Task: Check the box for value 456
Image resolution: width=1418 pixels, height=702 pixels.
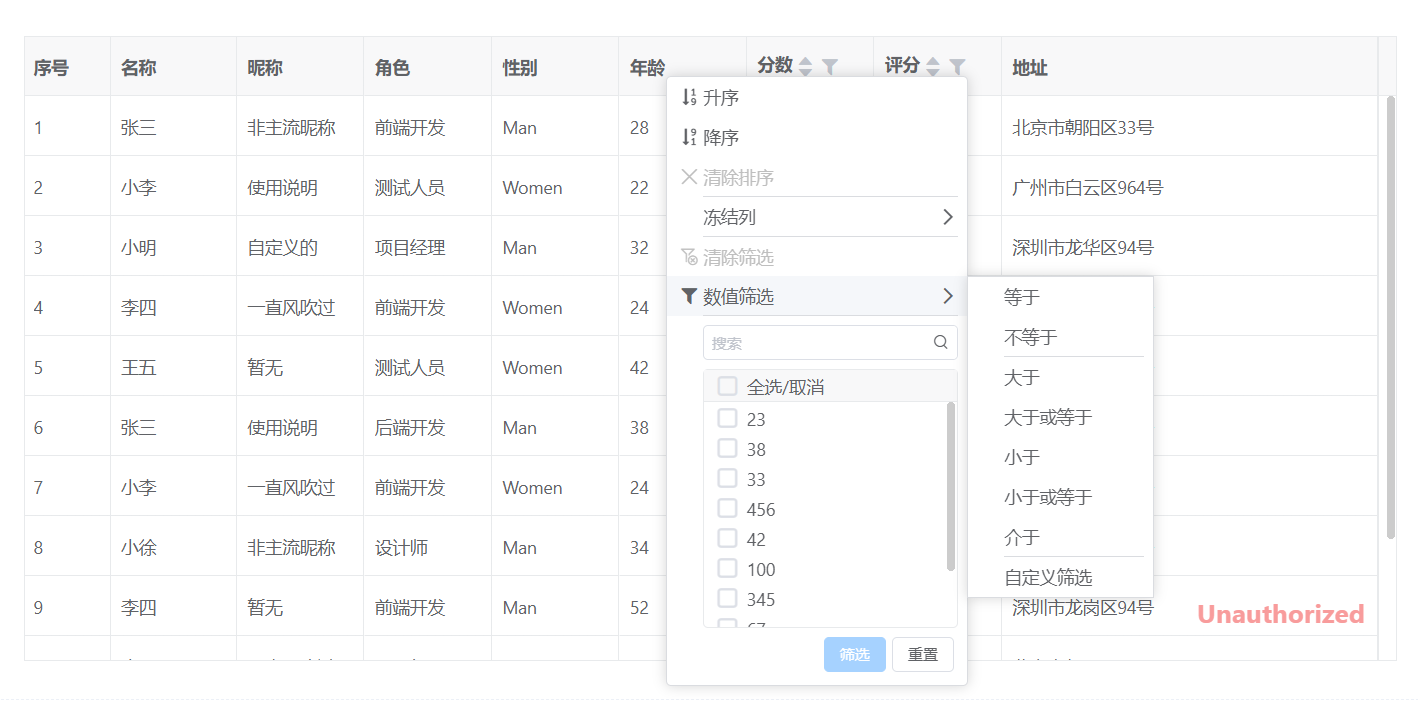Action: point(727,508)
